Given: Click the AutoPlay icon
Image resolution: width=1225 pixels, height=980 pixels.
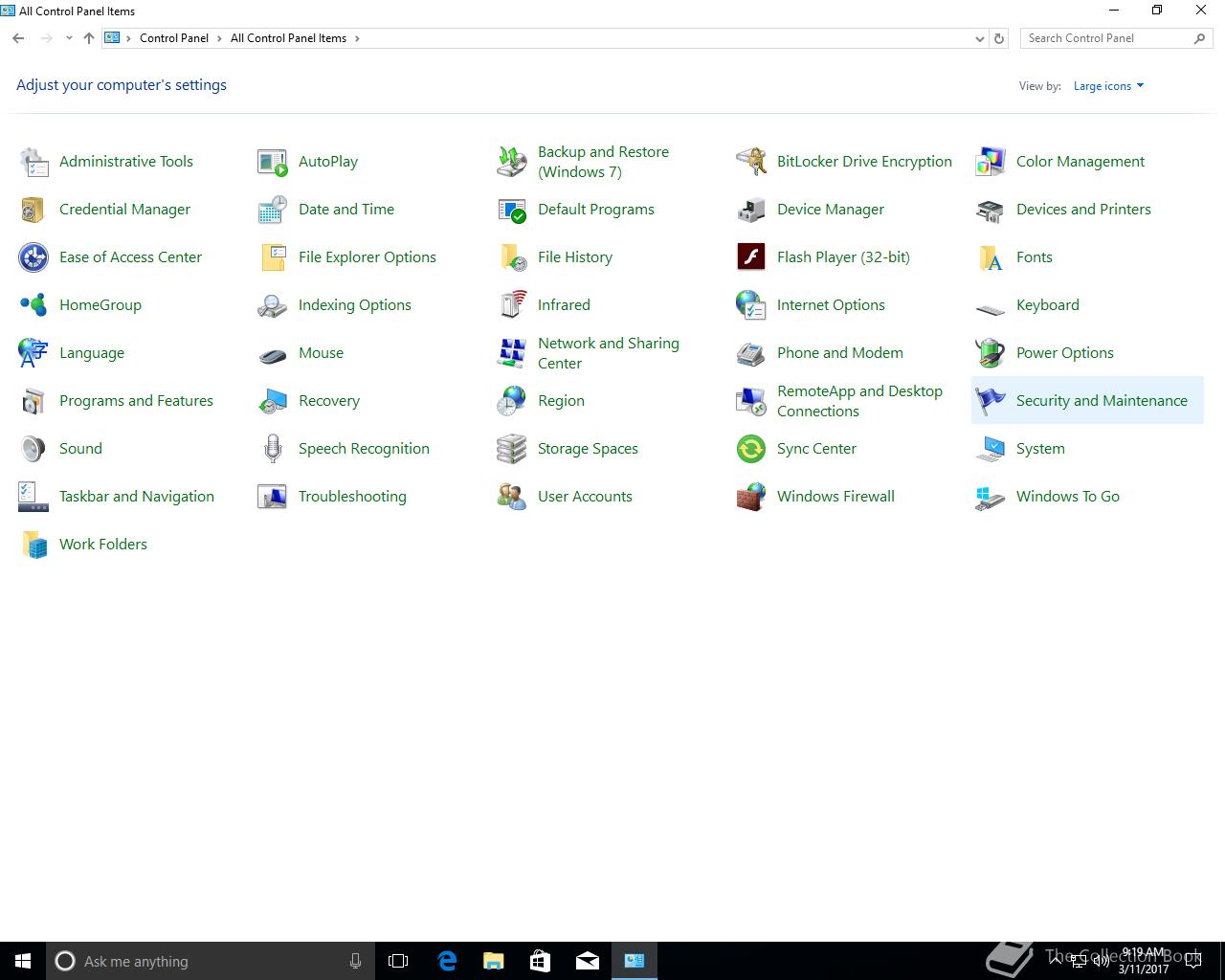Looking at the screenshot, I should point(273,162).
